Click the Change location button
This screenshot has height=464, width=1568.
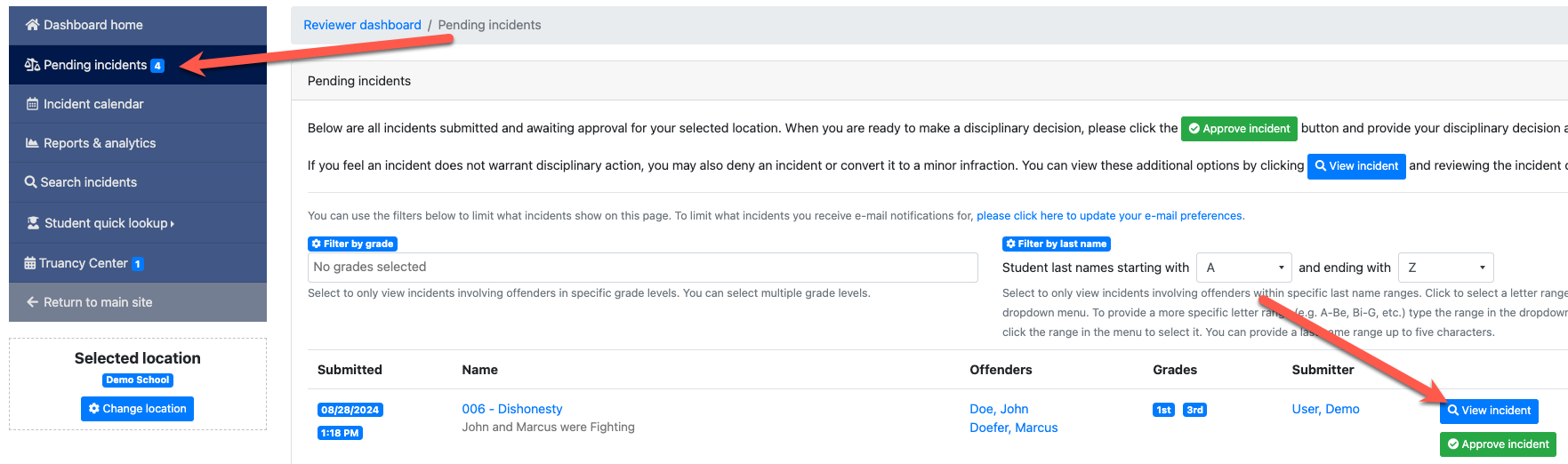click(x=137, y=409)
